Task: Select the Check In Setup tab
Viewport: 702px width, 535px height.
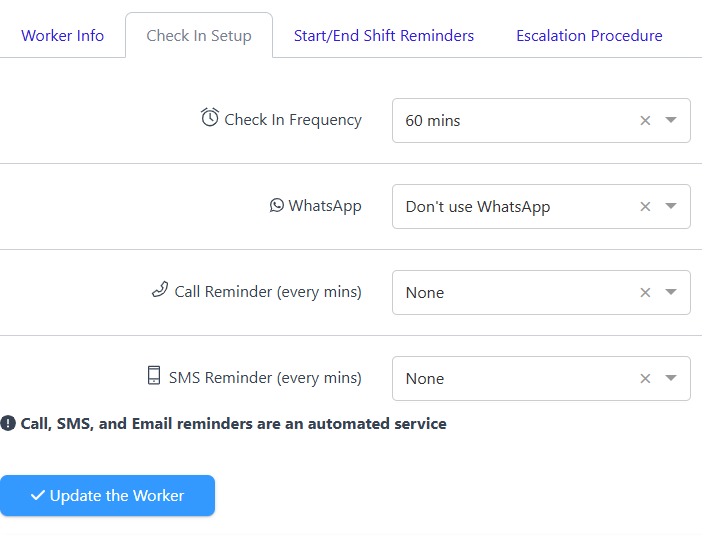Action: tap(199, 35)
